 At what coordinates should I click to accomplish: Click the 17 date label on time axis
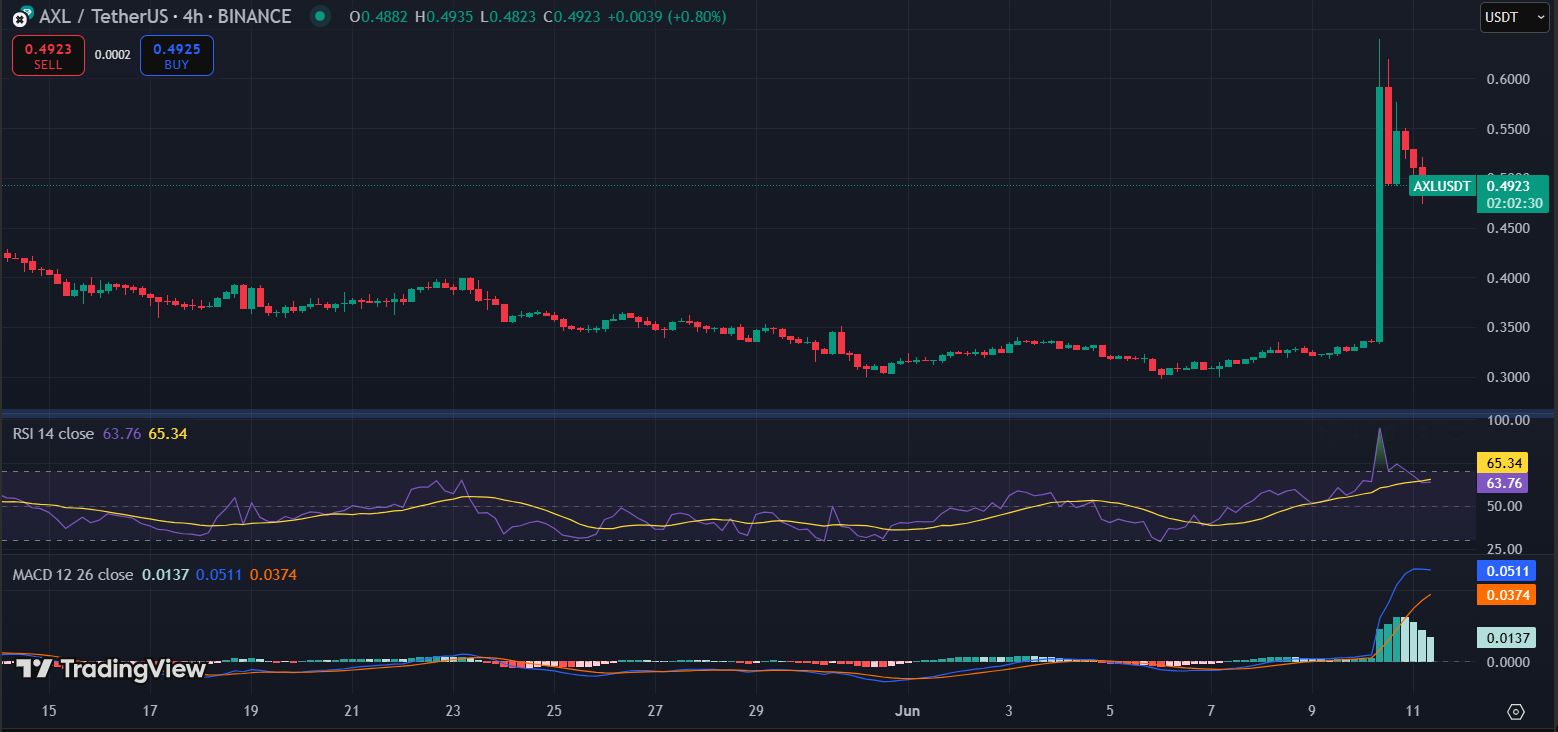(x=150, y=711)
